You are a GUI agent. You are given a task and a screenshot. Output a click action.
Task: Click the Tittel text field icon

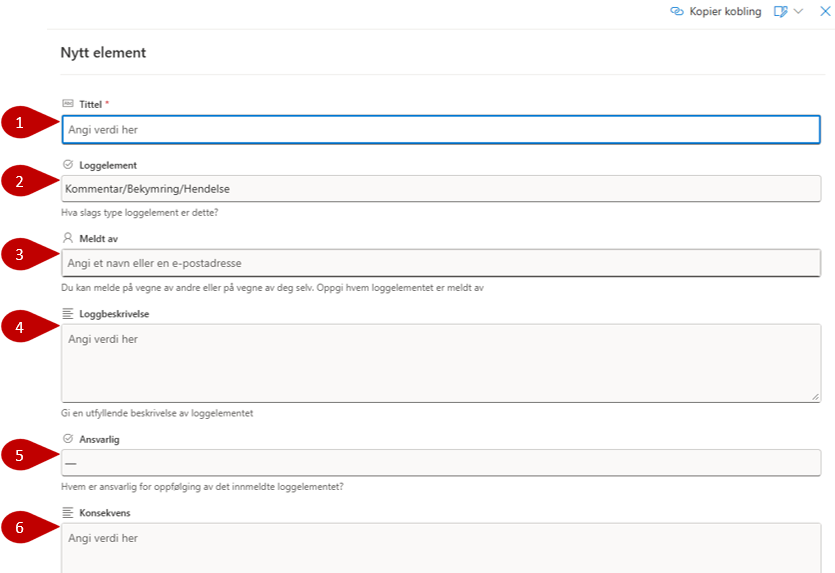[x=68, y=103]
